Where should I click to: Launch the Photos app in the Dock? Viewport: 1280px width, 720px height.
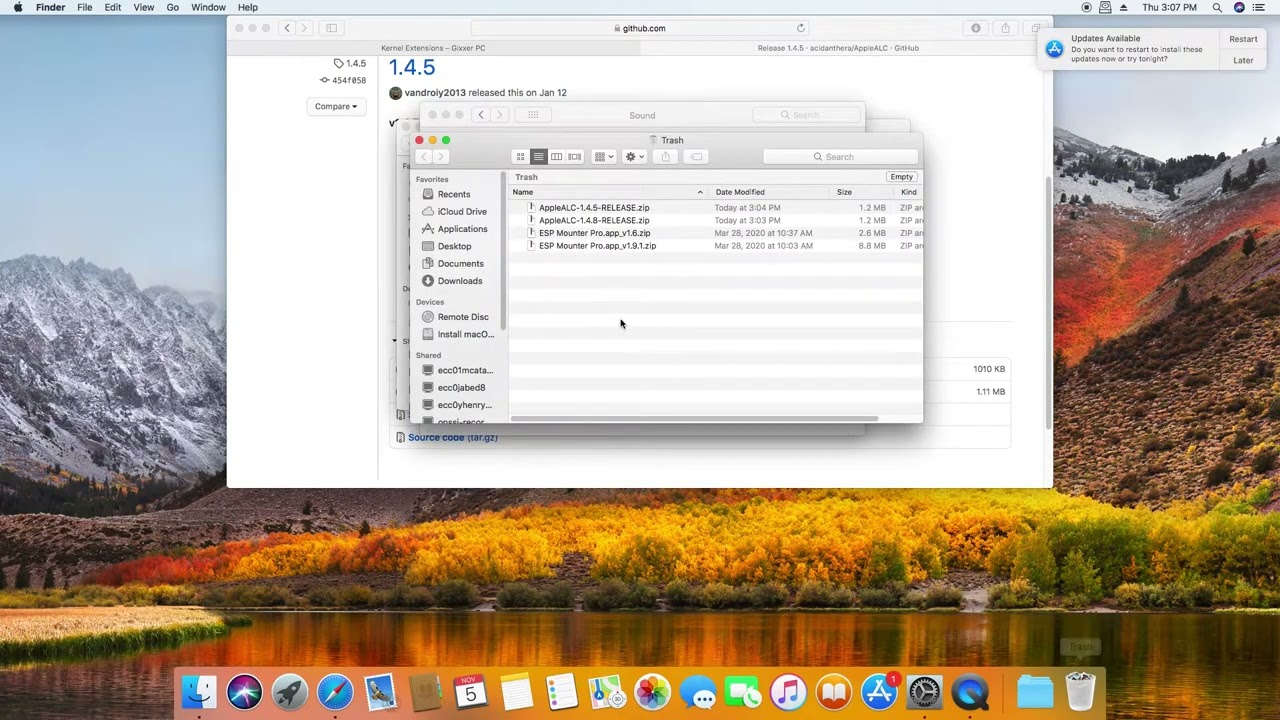[x=652, y=692]
